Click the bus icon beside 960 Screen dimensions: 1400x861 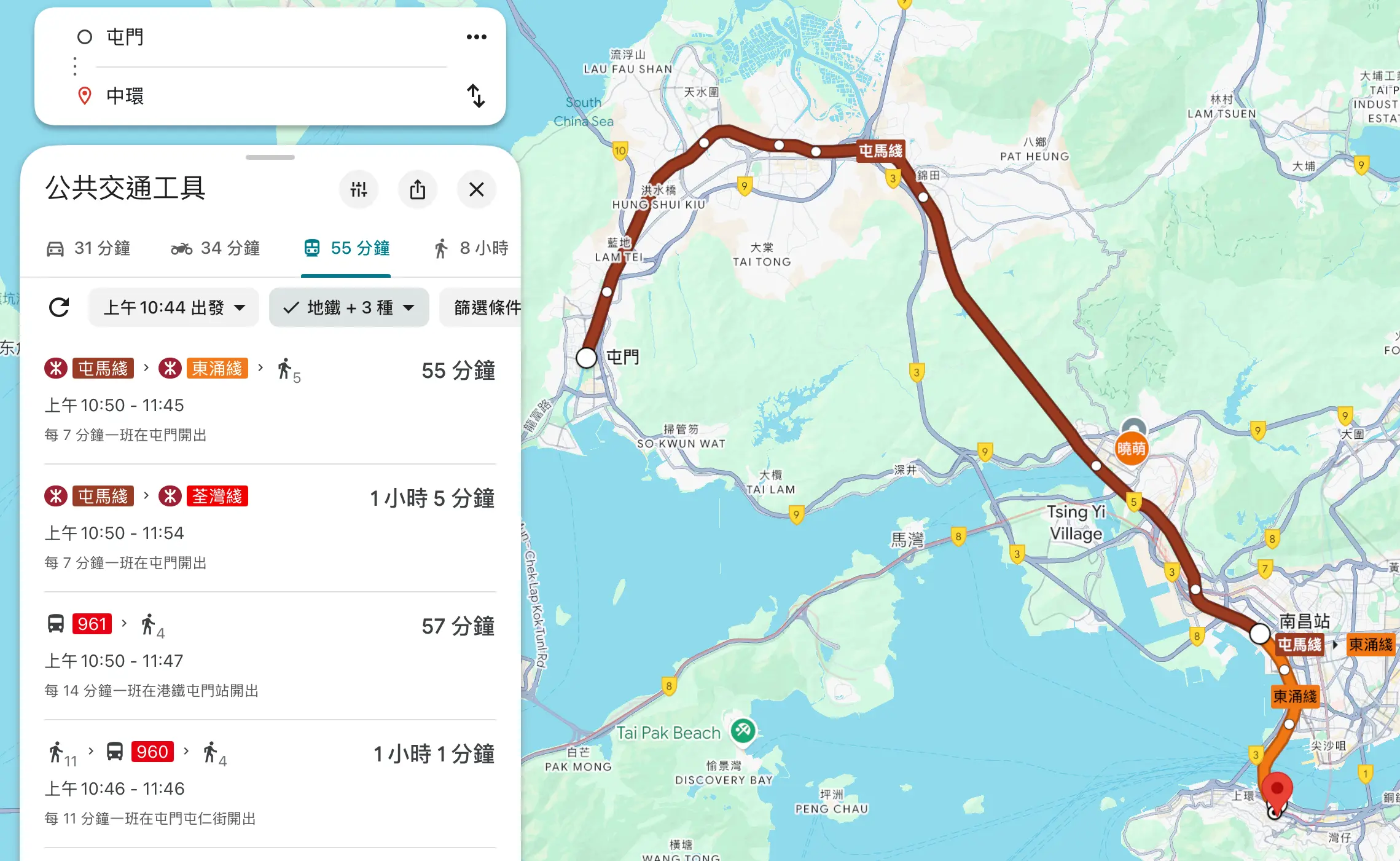[x=115, y=752]
